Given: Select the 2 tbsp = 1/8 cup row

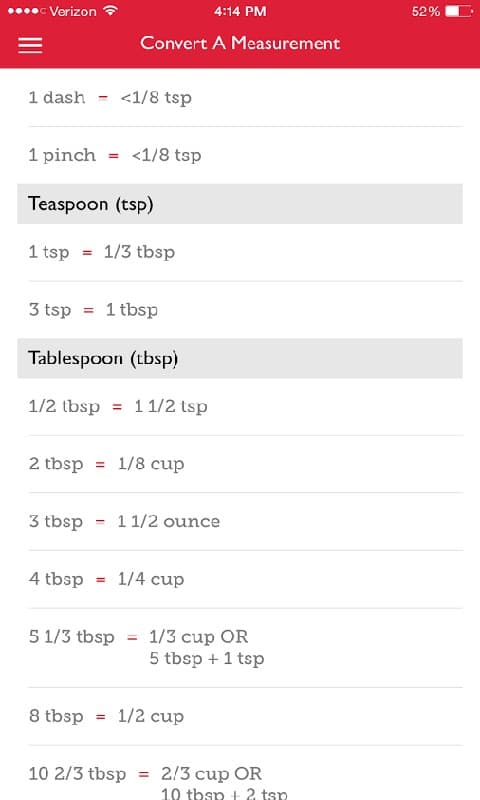Looking at the screenshot, I should point(245,464).
